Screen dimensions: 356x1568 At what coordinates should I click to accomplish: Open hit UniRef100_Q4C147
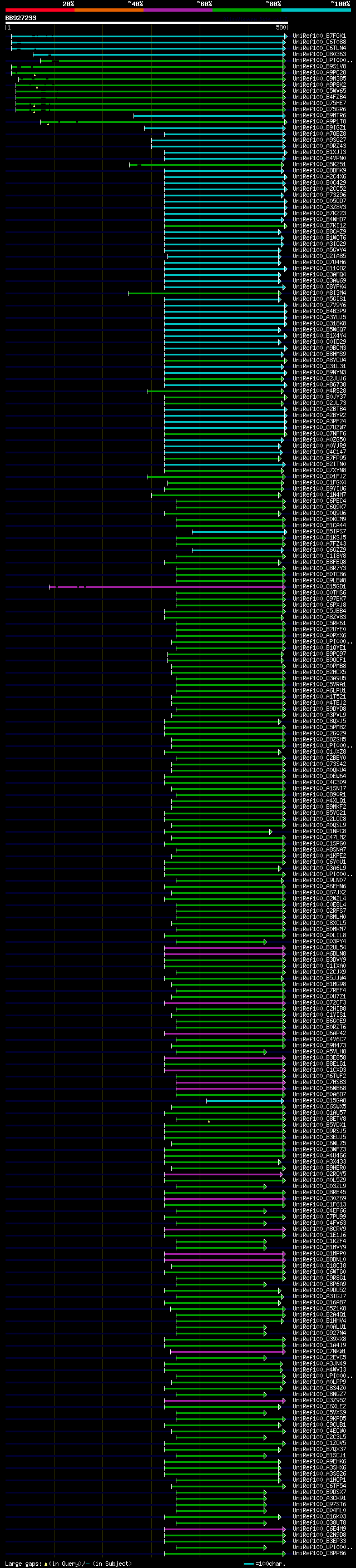[x=319, y=452]
